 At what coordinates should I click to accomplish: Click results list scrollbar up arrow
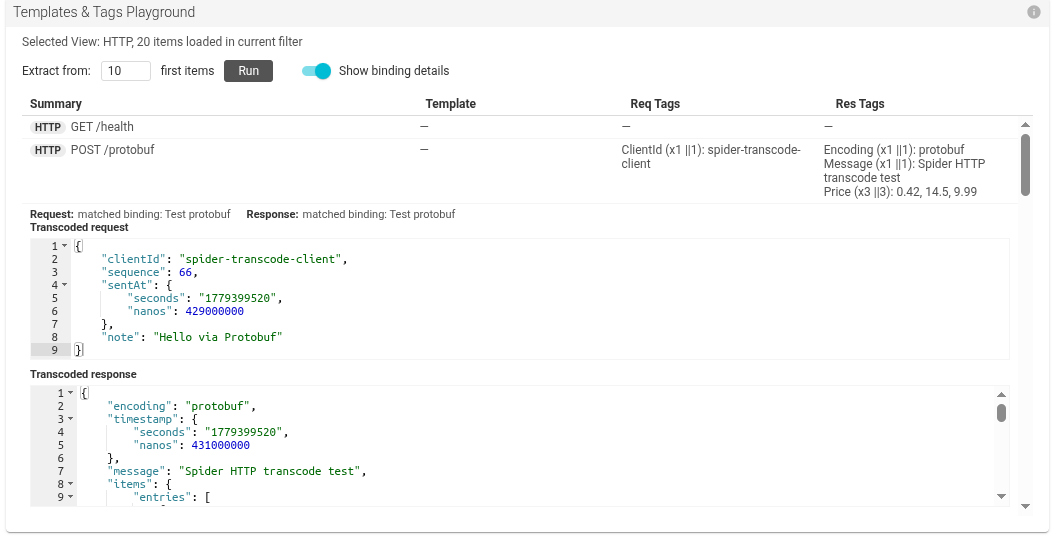tap(1025, 124)
